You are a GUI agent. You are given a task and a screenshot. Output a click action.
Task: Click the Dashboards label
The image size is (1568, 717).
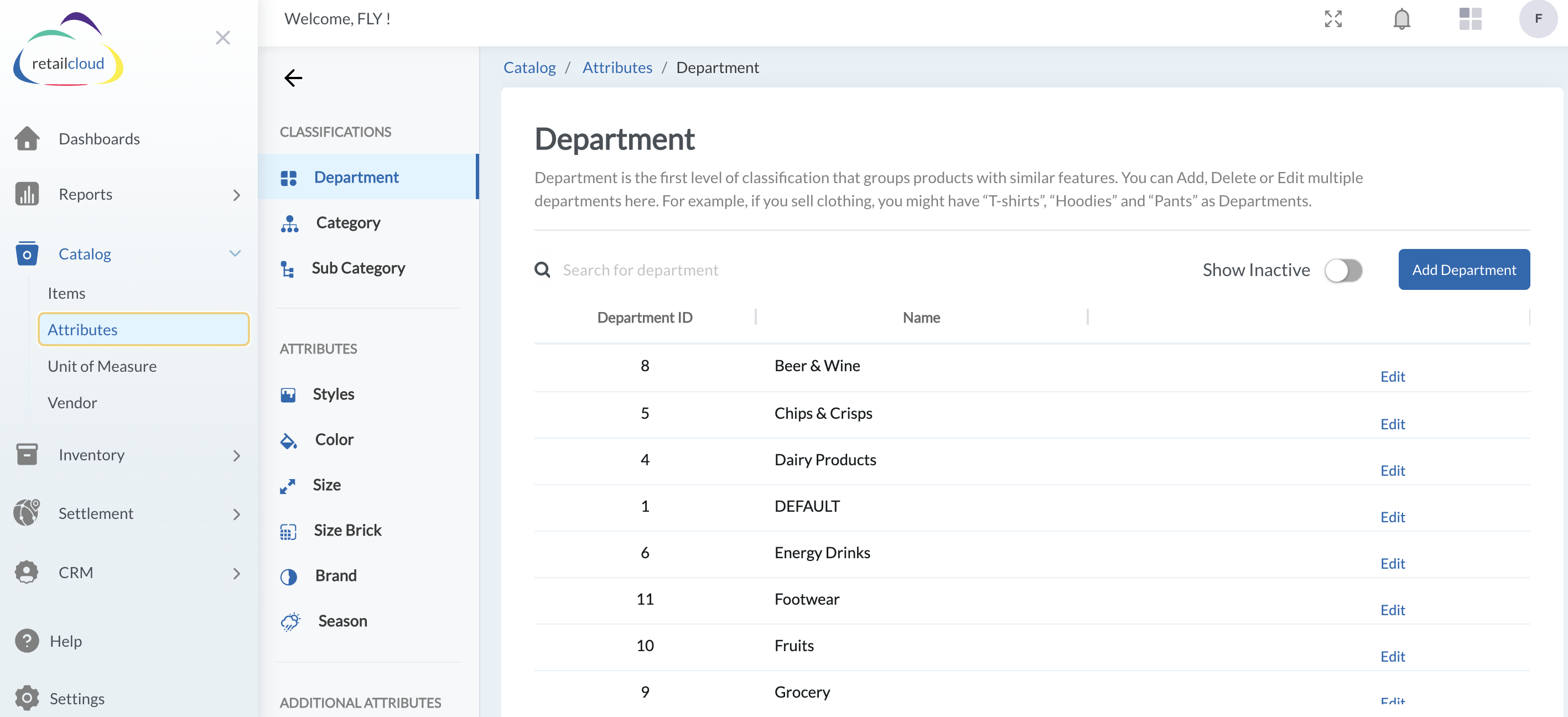click(99, 139)
